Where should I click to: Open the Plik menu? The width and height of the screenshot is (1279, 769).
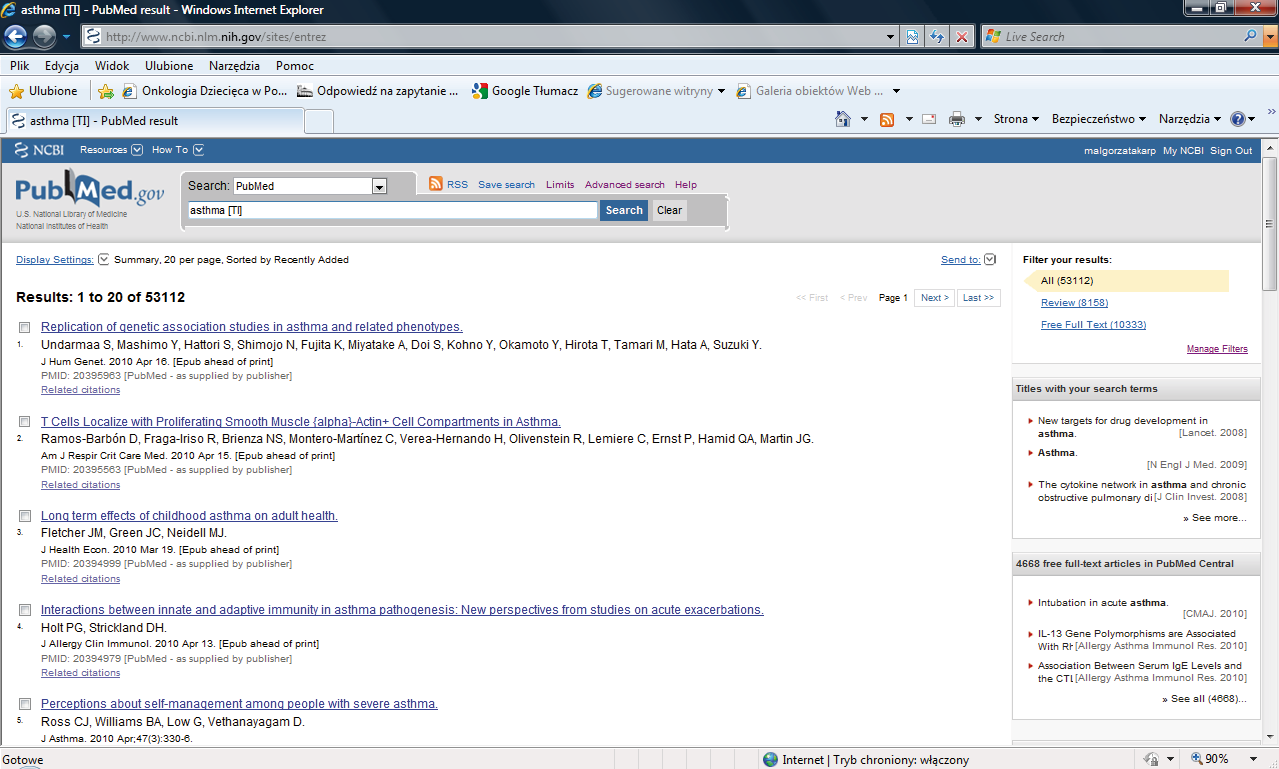[x=20, y=66]
